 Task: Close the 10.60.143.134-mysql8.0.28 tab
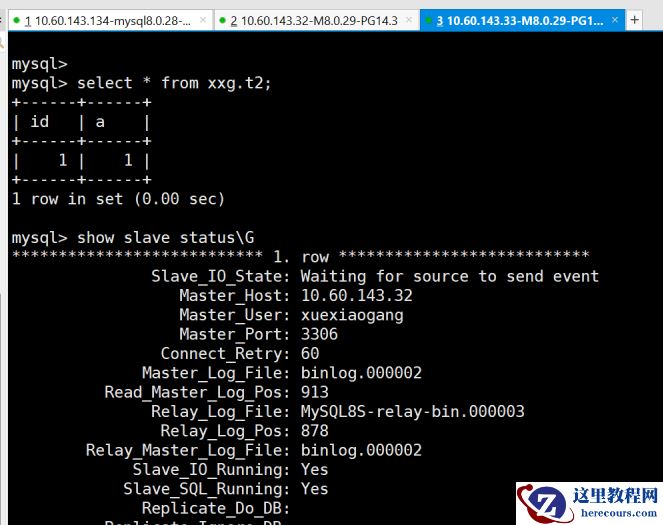(203, 20)
